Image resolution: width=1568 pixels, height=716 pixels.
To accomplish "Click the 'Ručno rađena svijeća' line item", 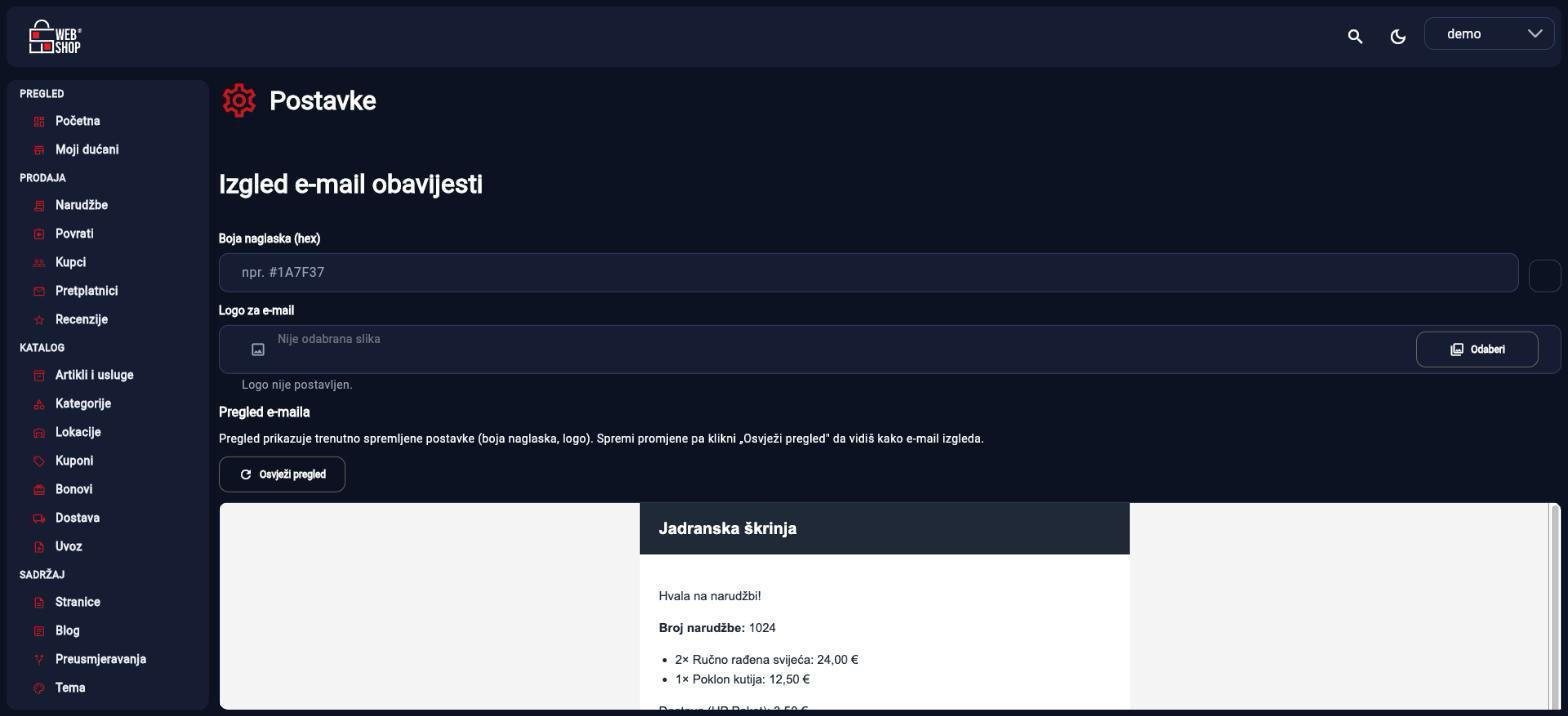I will pyautogui.click(x=766, y=660).
